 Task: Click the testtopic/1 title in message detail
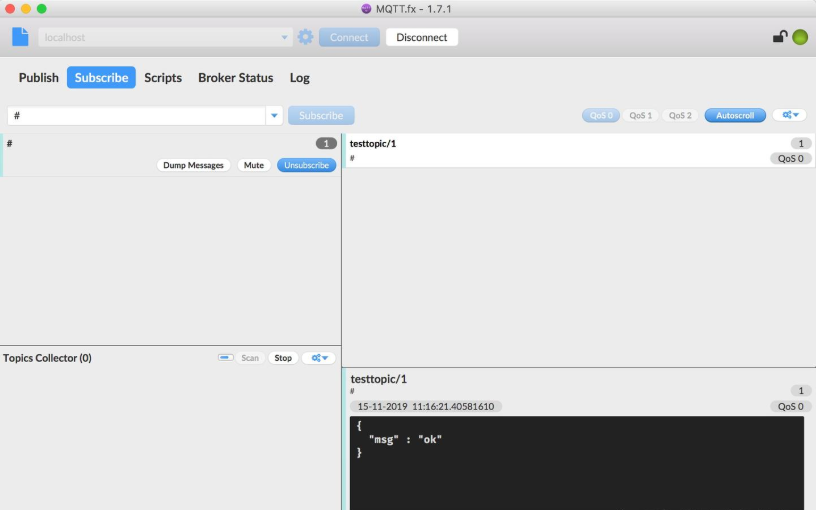379,379
